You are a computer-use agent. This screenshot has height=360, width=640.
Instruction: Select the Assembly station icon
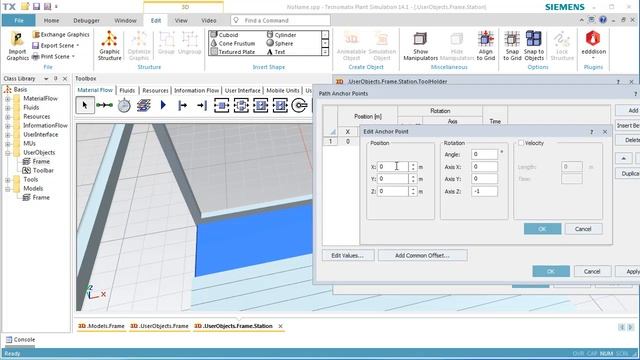point(261,105)
